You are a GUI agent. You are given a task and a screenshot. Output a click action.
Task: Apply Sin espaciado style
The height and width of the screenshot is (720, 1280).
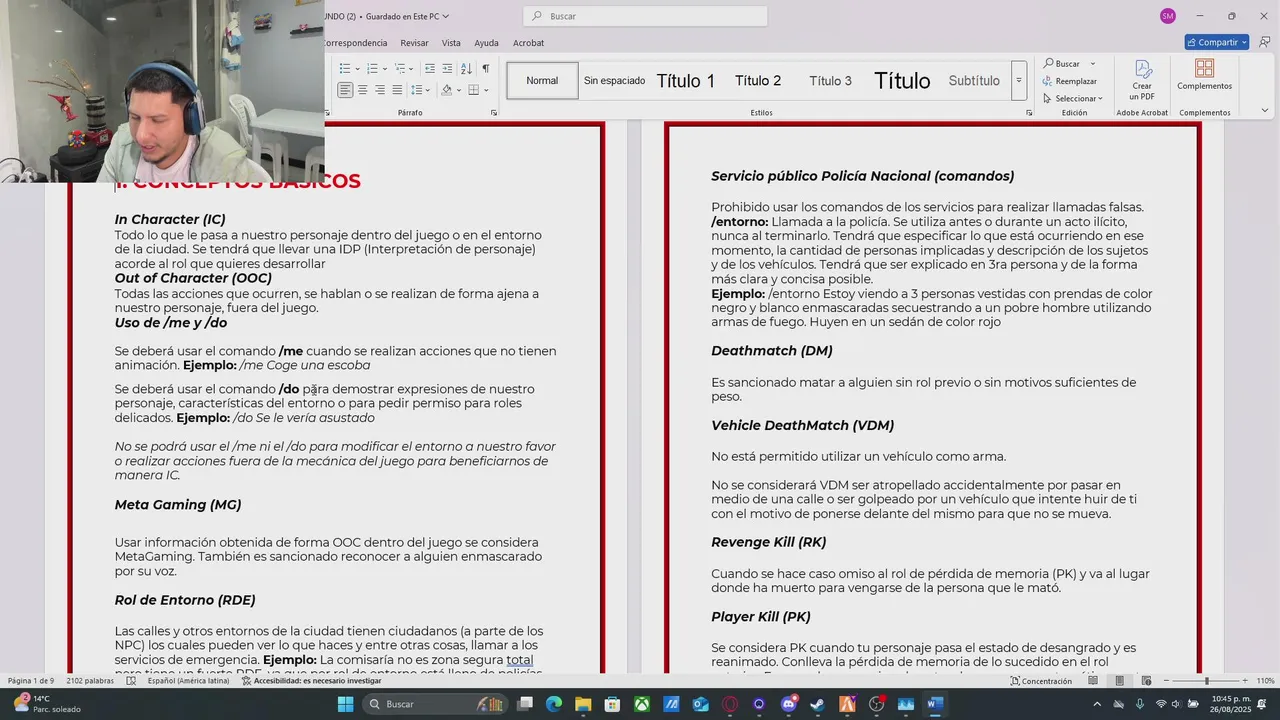614,80
